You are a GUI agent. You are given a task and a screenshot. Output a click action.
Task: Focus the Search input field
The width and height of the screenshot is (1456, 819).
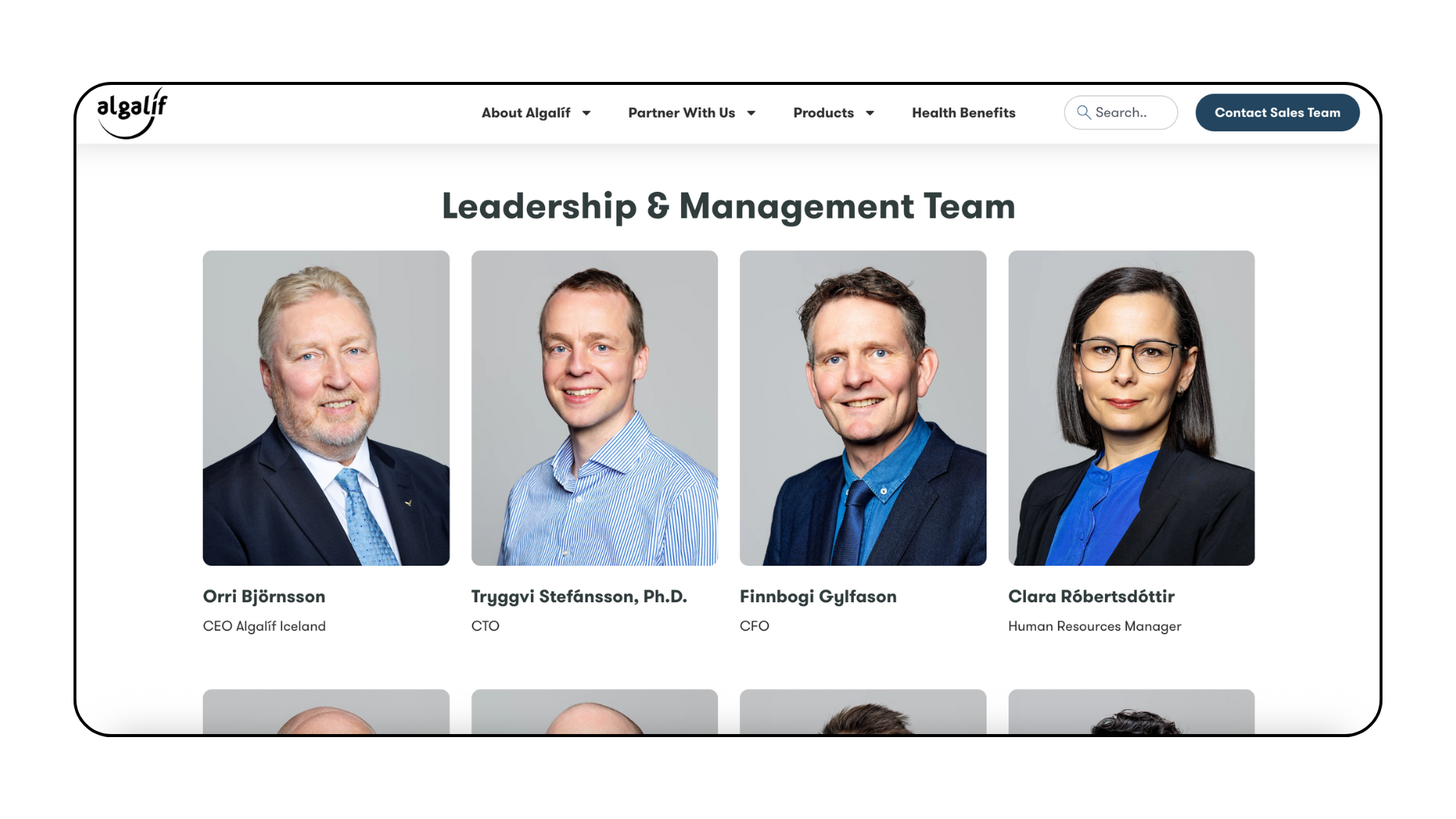(x=1121, y=112)
